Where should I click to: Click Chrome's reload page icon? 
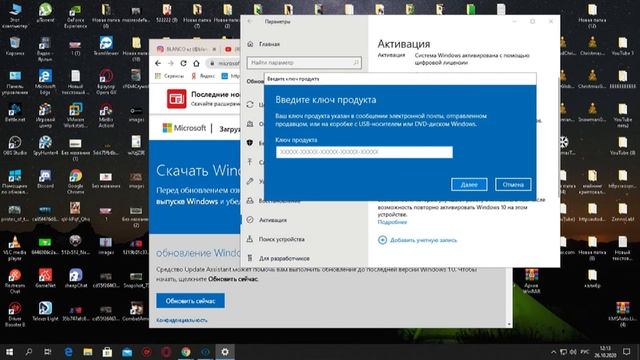point(183,63)
